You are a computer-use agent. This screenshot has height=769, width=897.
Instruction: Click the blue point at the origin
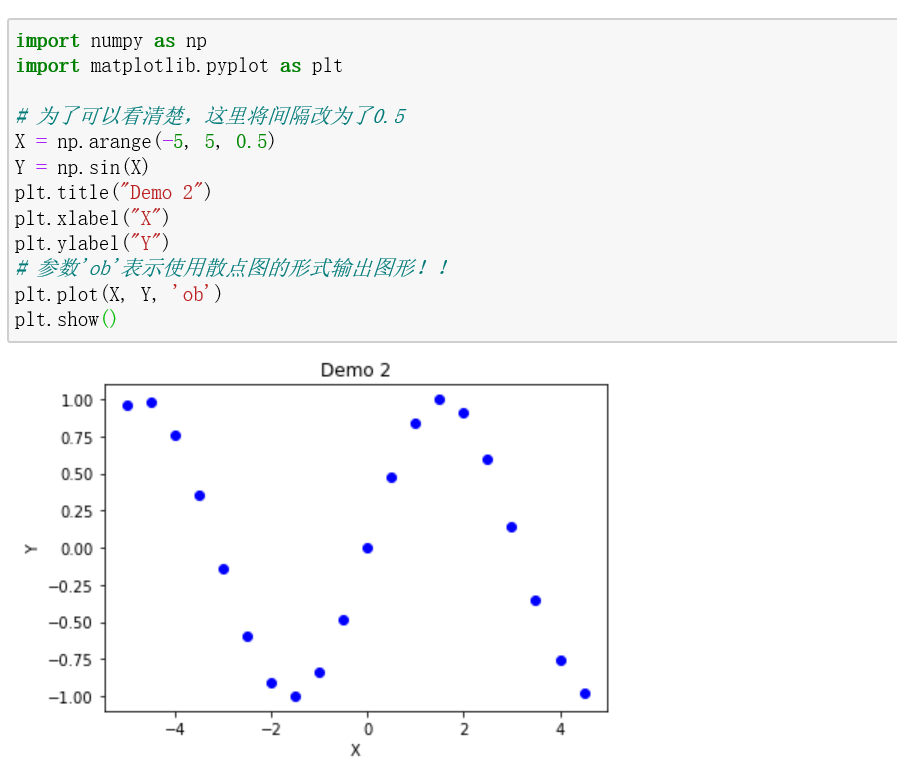[368, 548]
